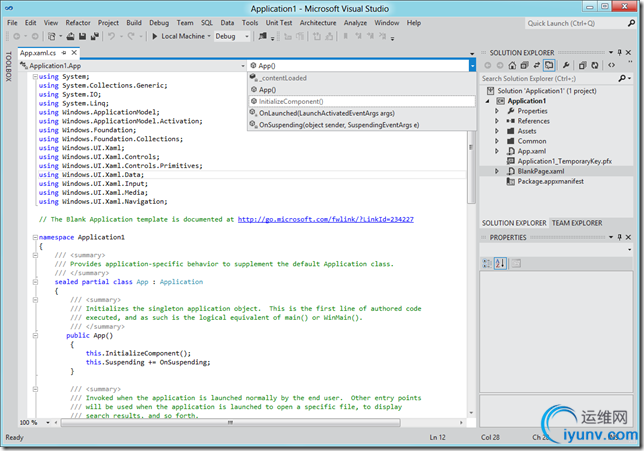Image resolution: width=644 pixels, height=451 pixels.
Task: Open the Properties object selector dropdown
Action: (630, 250)
